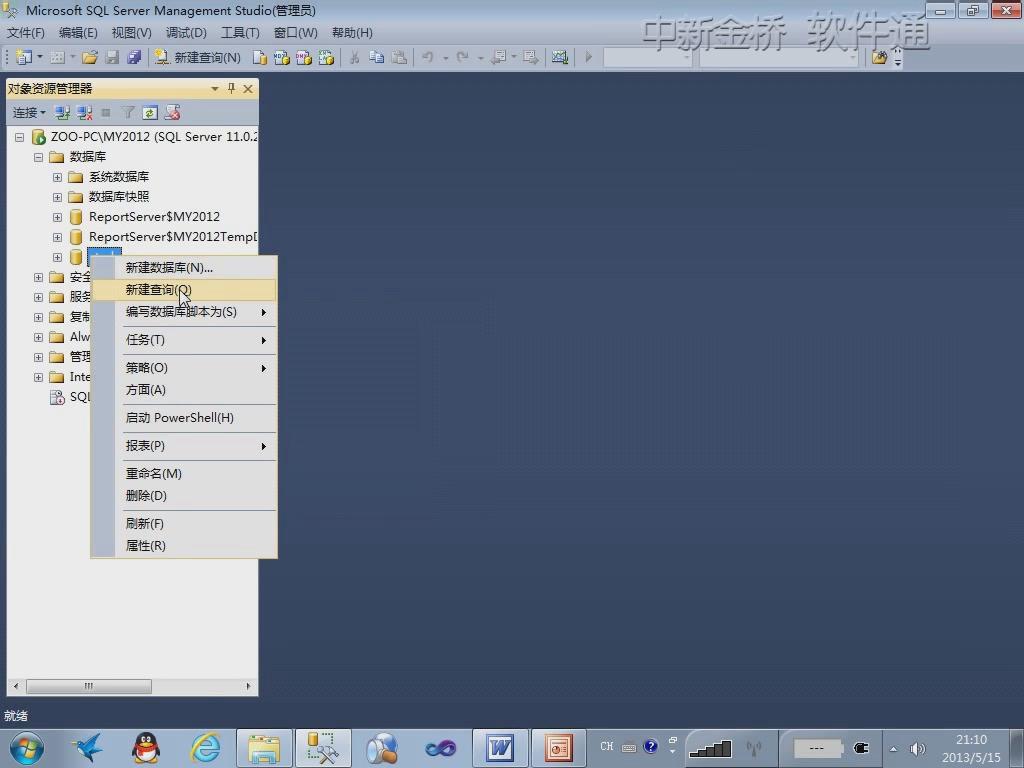Click the Filter funnel icon

(x=128, y=113)
